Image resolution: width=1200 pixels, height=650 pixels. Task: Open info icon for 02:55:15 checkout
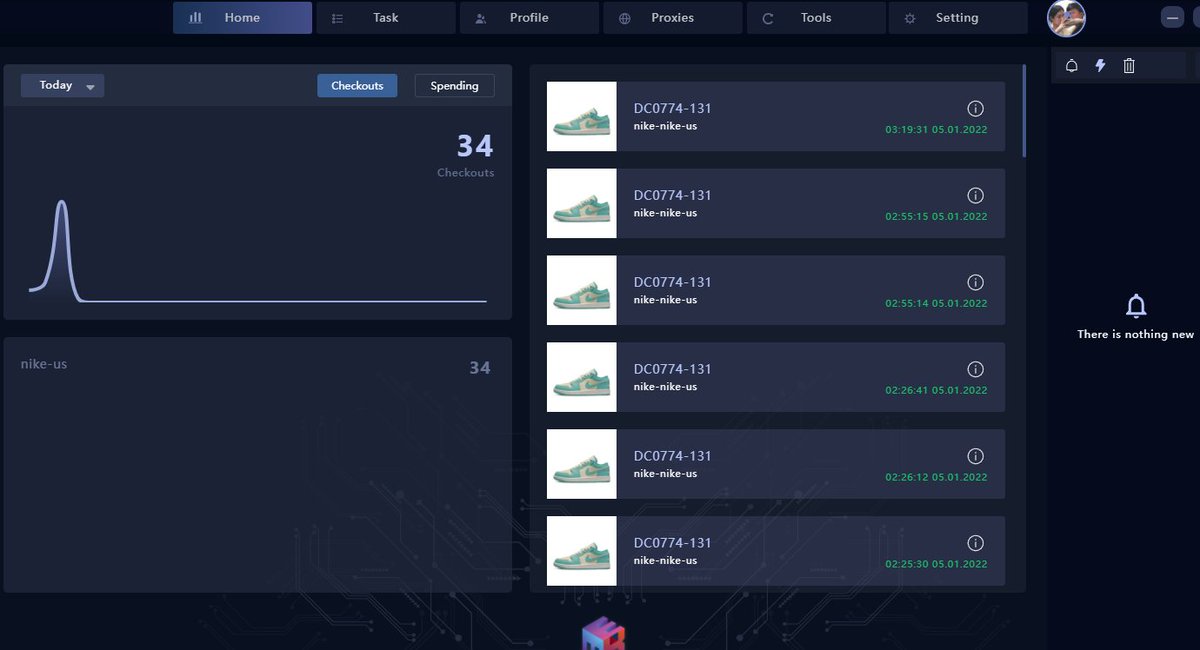click(976, 195)
